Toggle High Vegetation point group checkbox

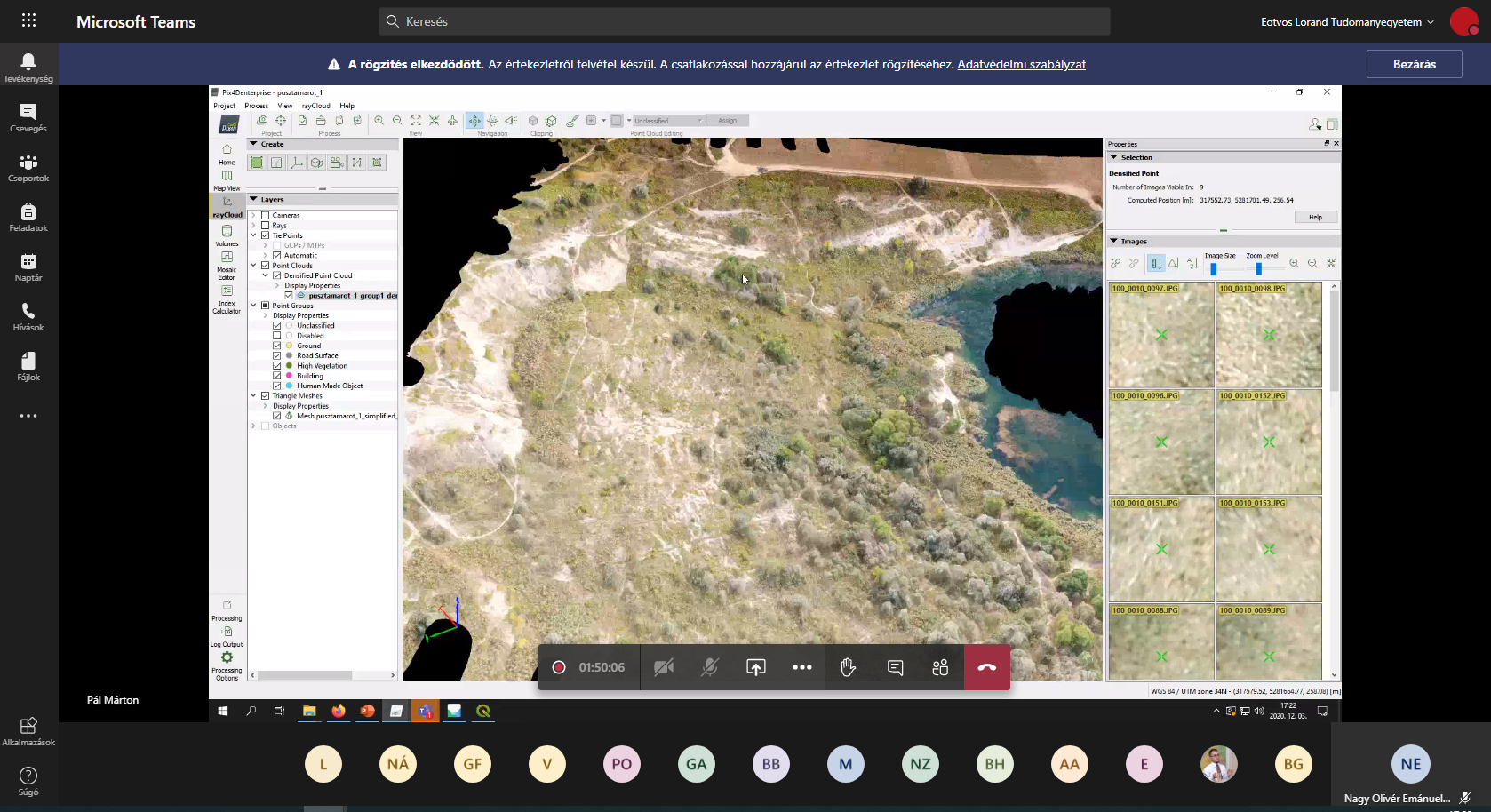(276, 365)
